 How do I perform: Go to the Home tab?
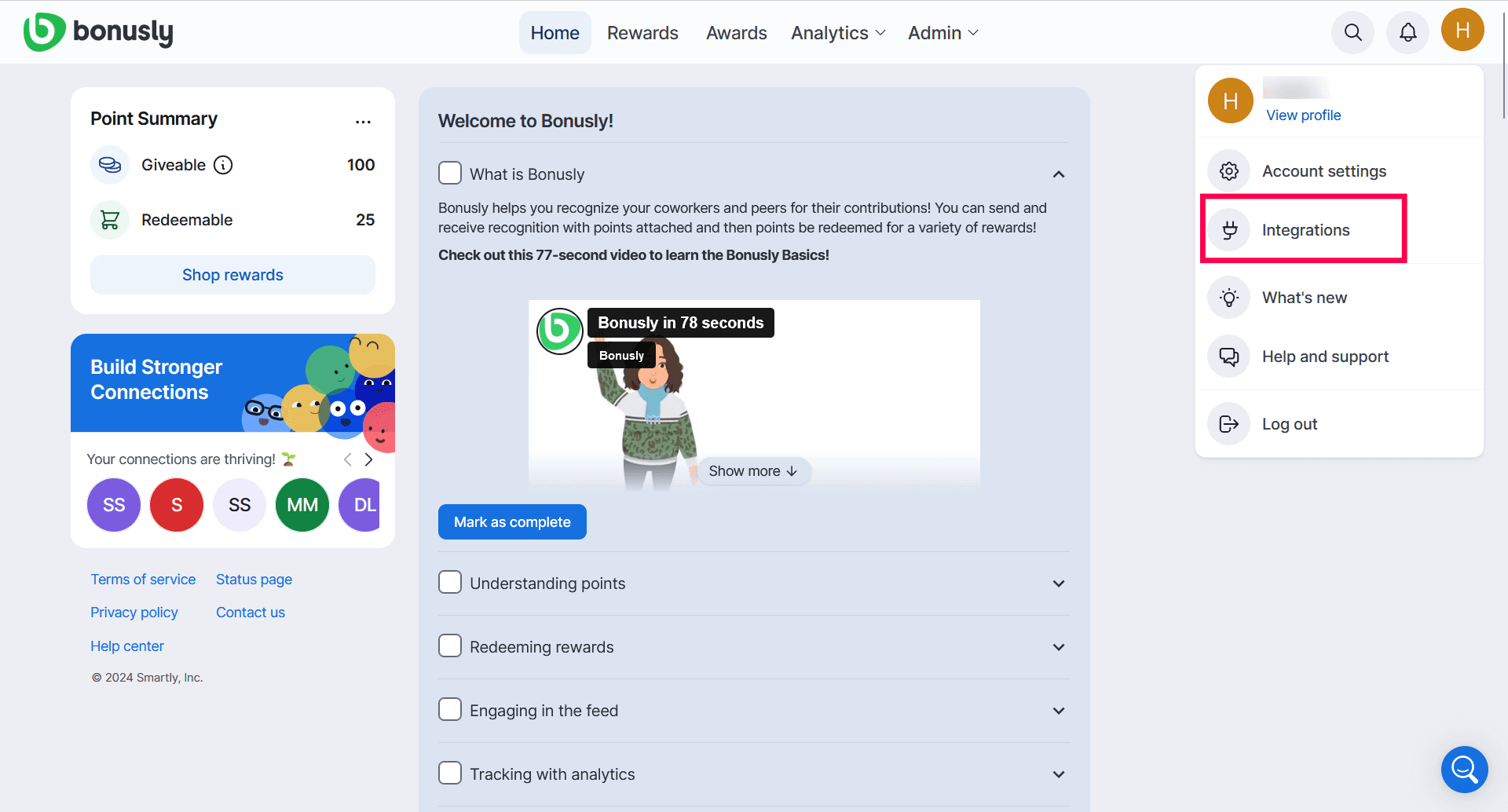point(555,33)
